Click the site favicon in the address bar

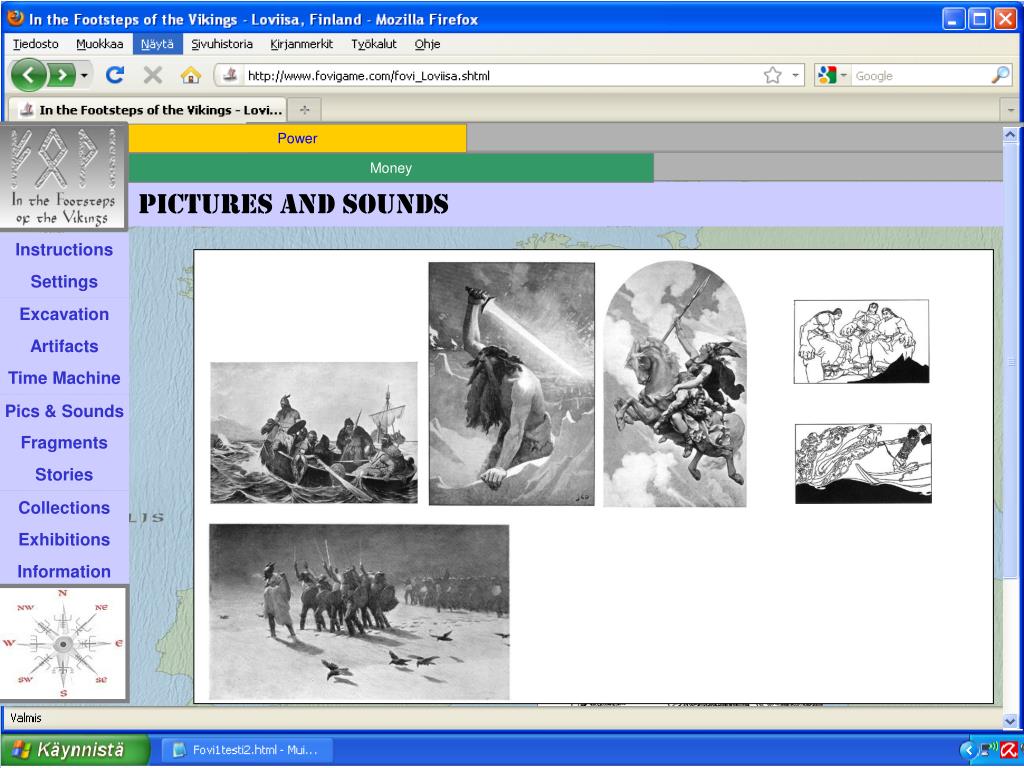click(230, 75)
